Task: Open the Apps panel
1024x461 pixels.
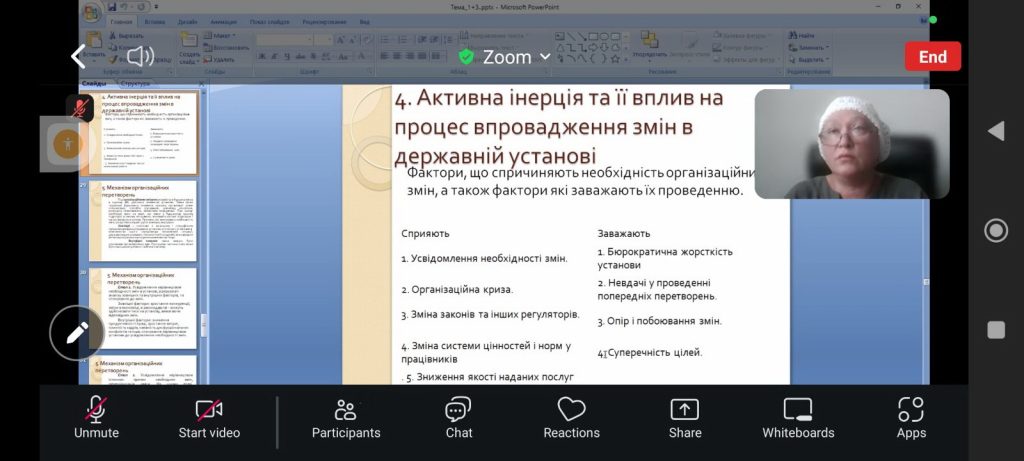Action: (x=911, y=417)
